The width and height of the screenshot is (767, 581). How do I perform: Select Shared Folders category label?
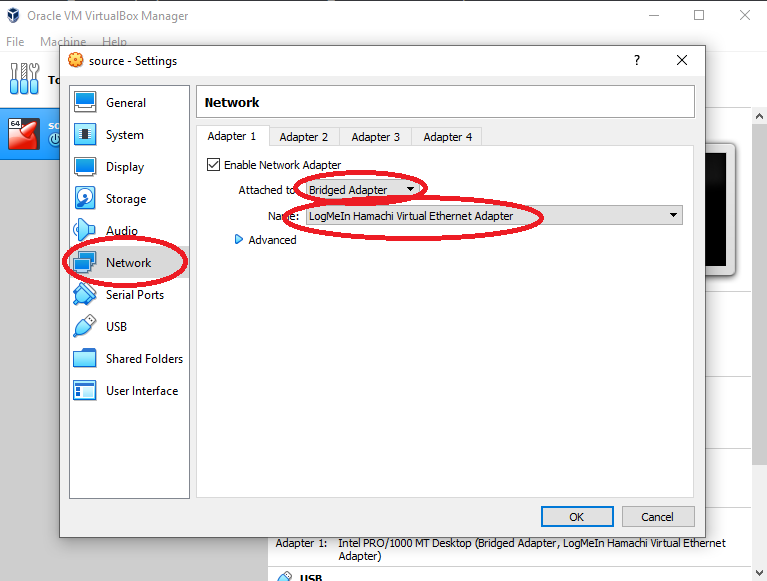145,358
